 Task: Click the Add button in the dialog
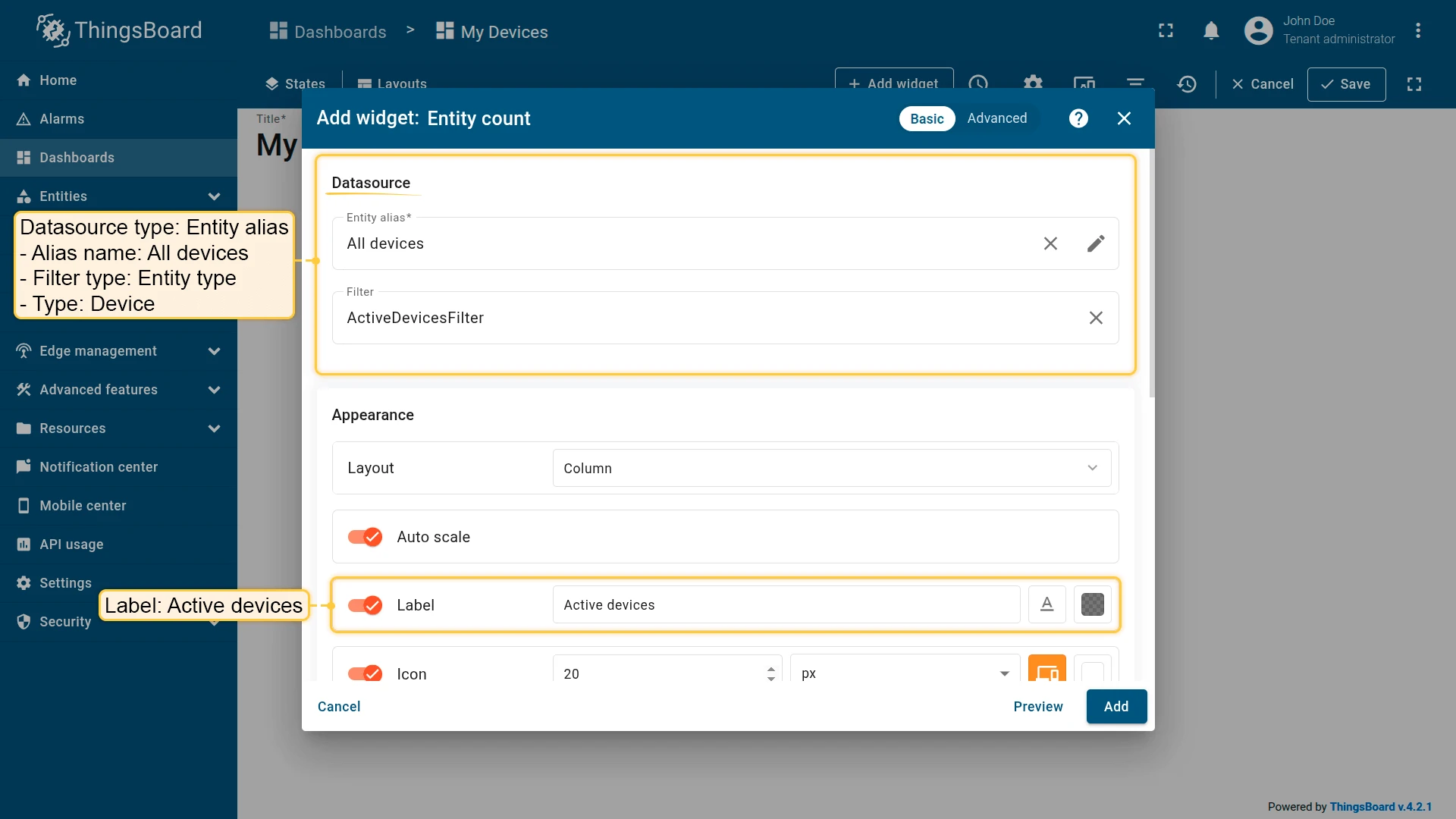point(1116,707)
